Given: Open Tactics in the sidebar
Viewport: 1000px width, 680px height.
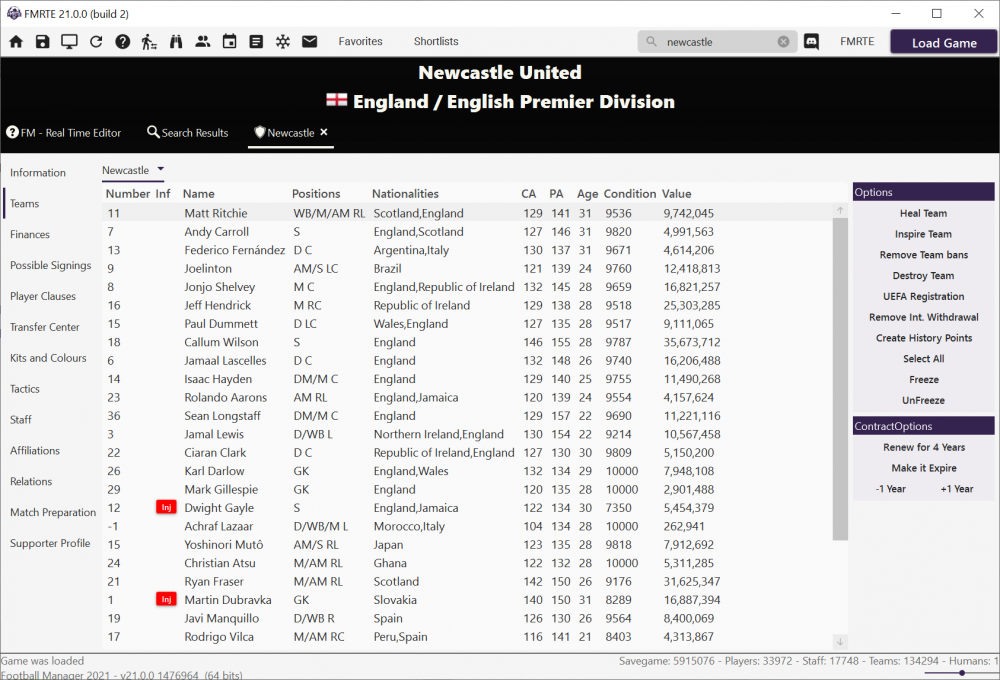Looking at the screenshot, I should 24,389.
